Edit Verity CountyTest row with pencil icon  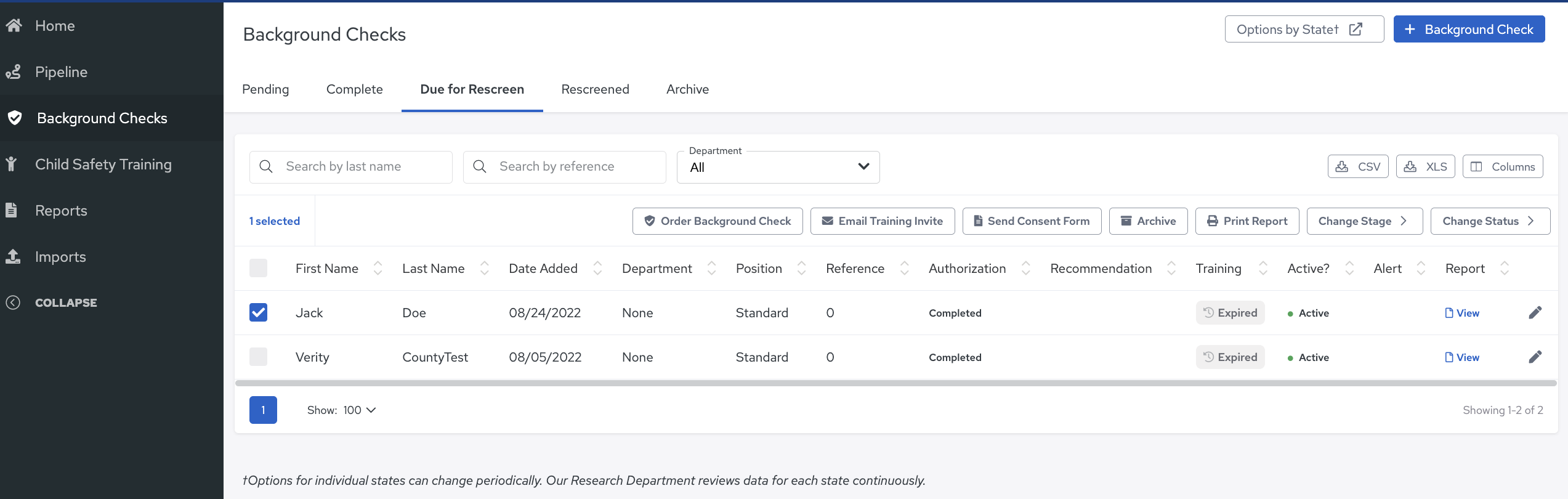point(1535,357)
